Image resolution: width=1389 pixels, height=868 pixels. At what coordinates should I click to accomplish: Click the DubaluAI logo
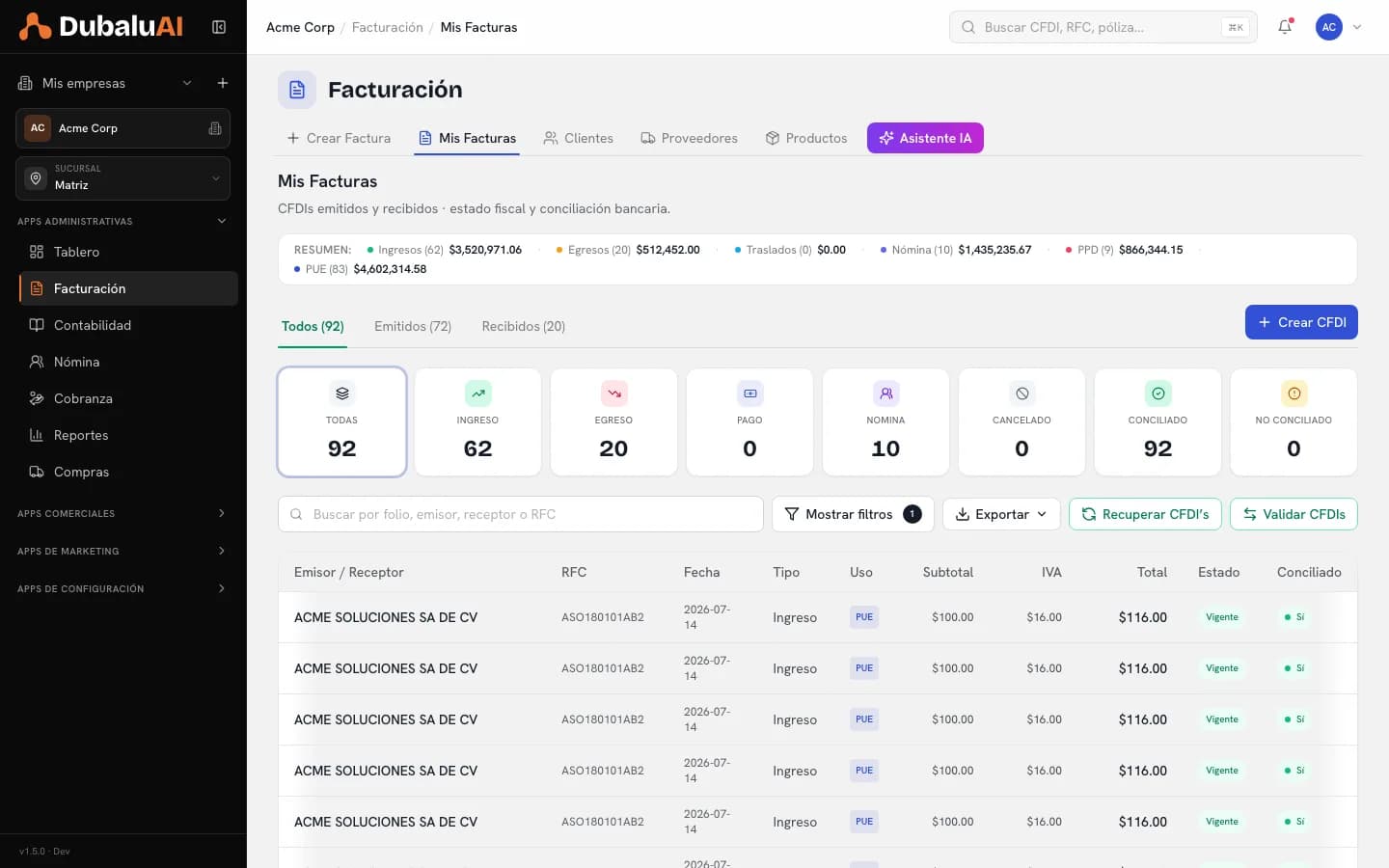(x=100, y=27)
